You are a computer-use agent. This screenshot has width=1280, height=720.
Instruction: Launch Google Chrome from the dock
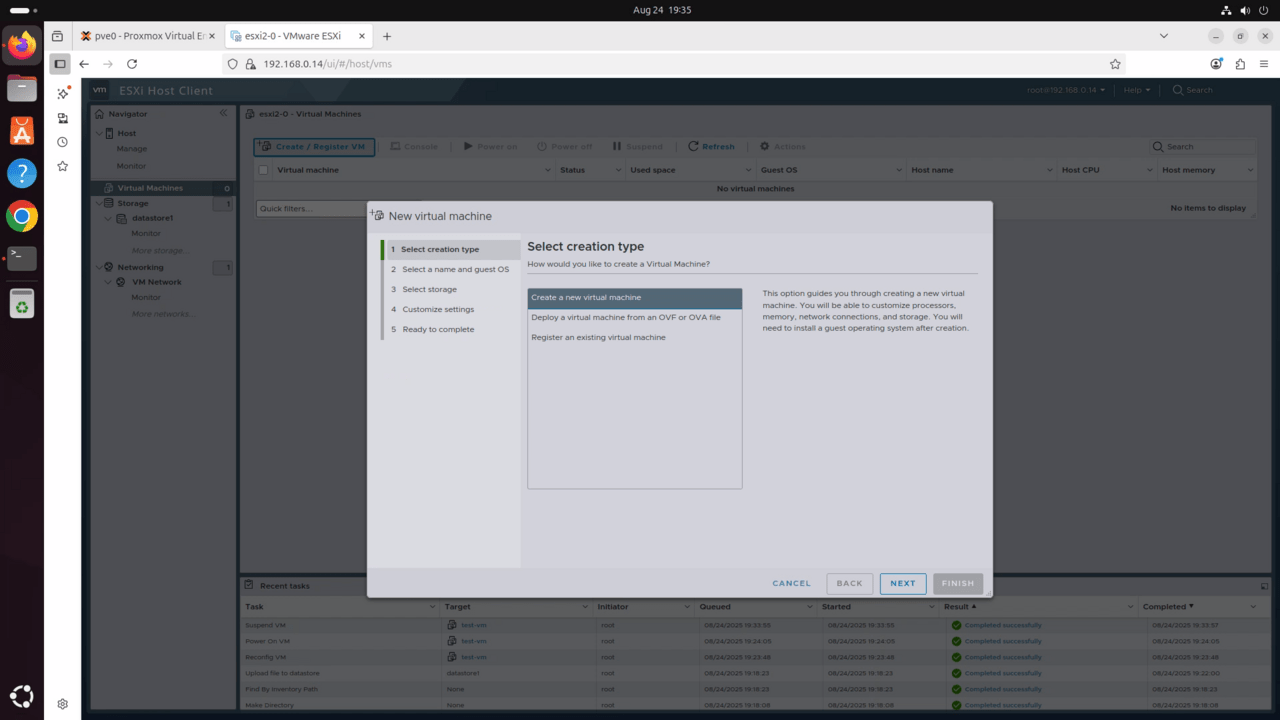click(x=22, y=216)
